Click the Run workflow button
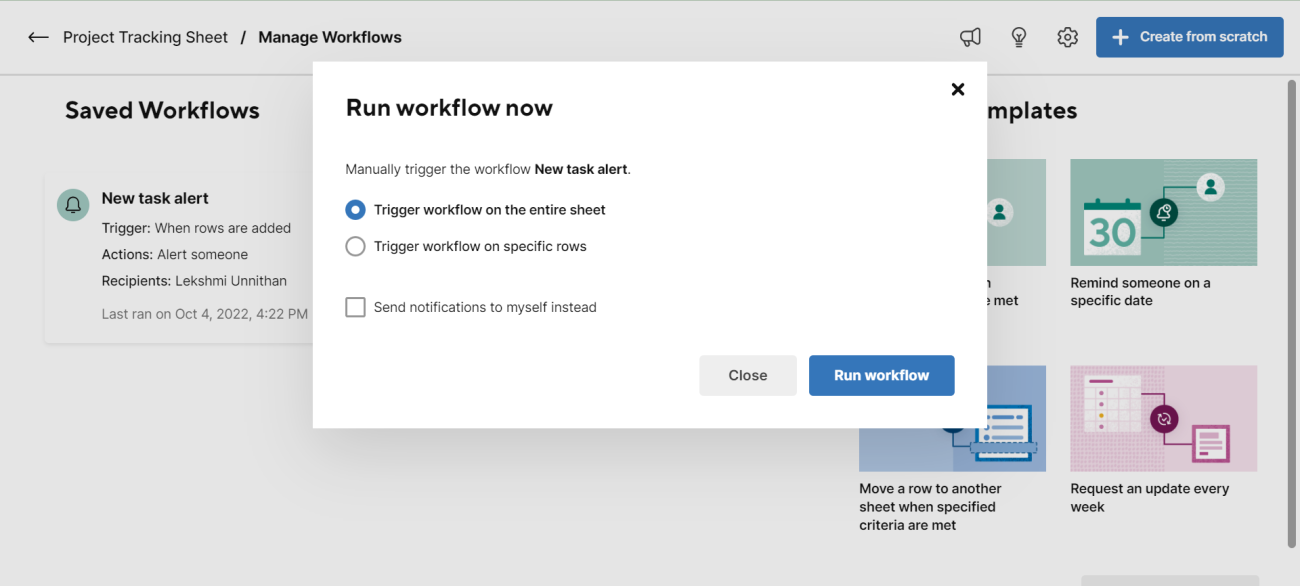1300x586 pixels. point(881,375)
